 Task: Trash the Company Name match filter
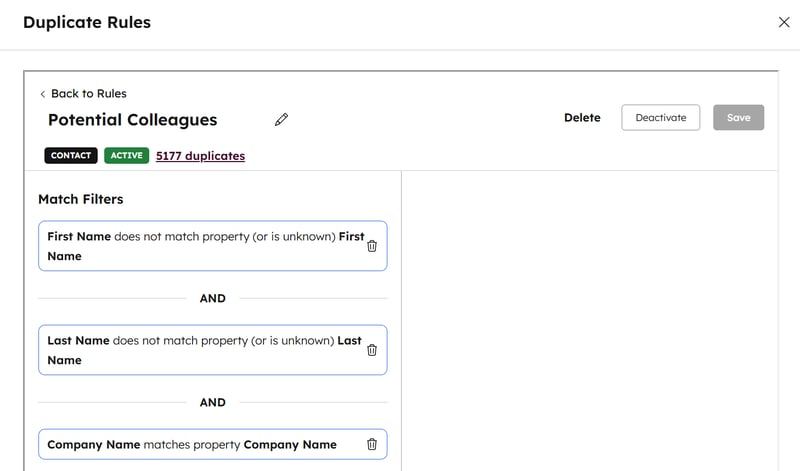click(372, 444)
